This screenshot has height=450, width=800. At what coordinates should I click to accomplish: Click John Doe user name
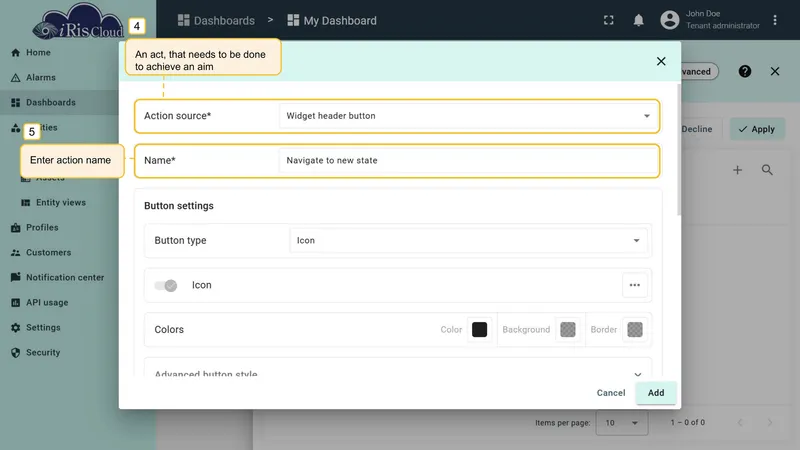click(703, 14)
